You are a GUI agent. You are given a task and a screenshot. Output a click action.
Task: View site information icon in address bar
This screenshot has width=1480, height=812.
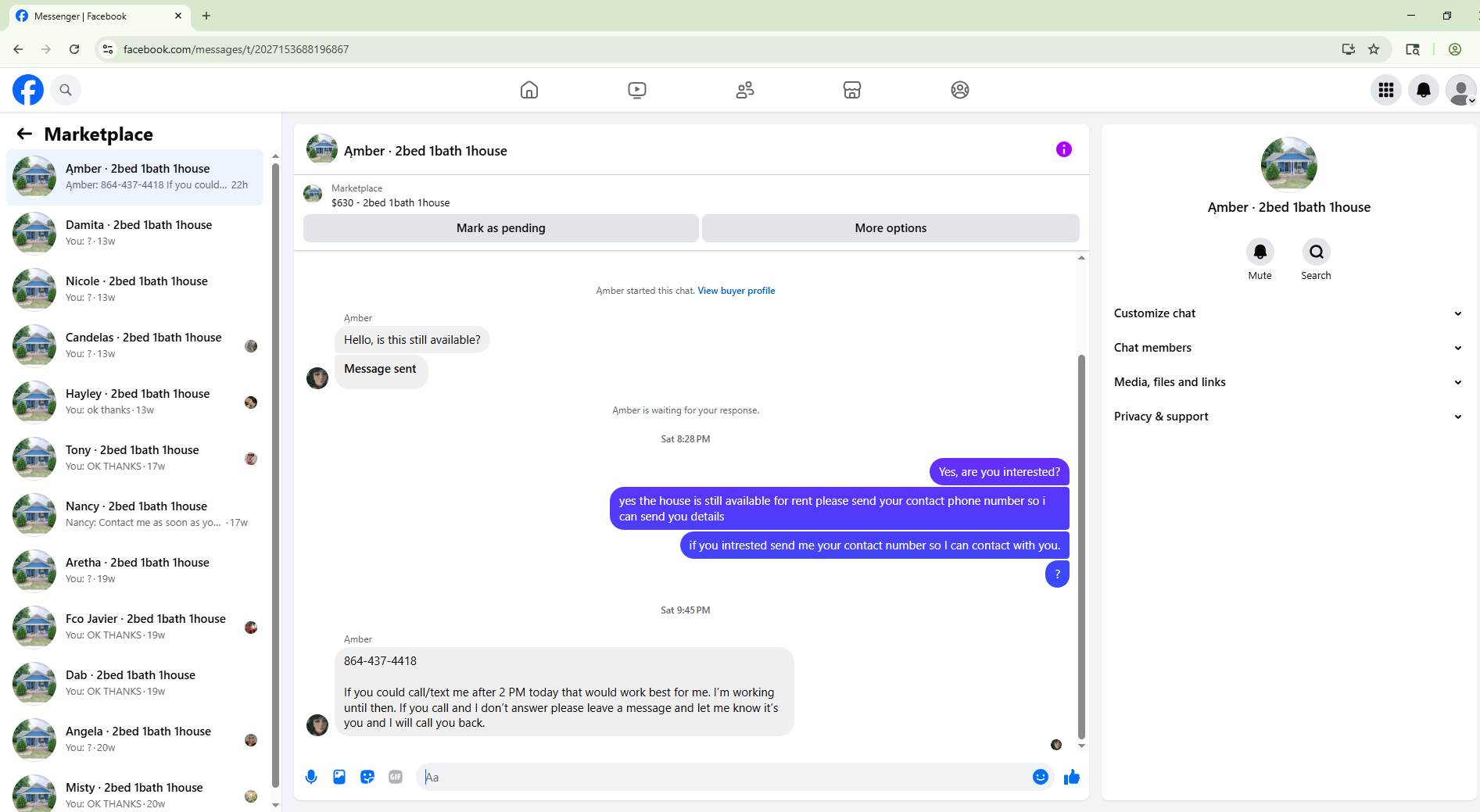tap(108, 49)
